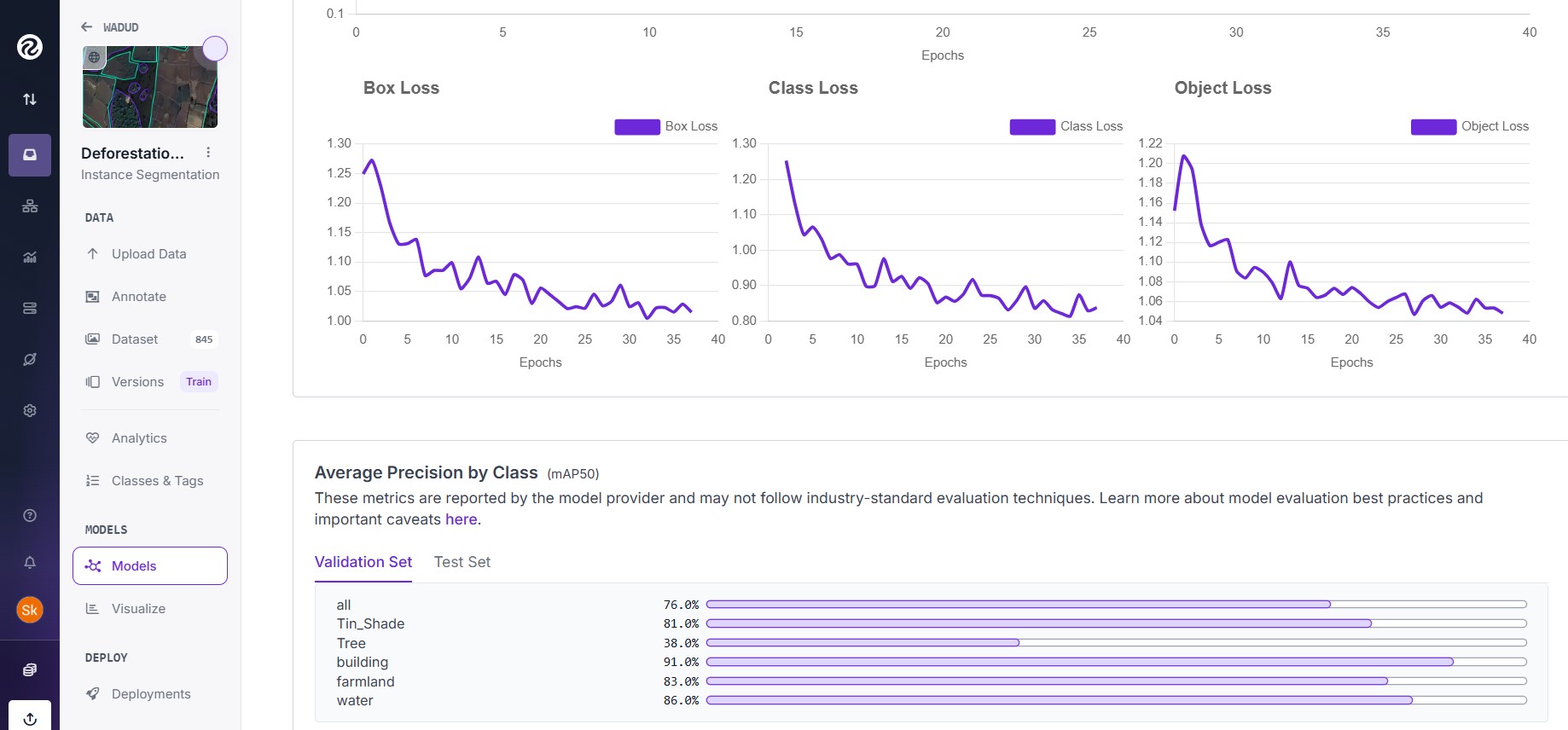Open the workspace switcher arrows icon
Viewport: 1568px width, 730px height.
pyautogui.click(x=30, y=99)
